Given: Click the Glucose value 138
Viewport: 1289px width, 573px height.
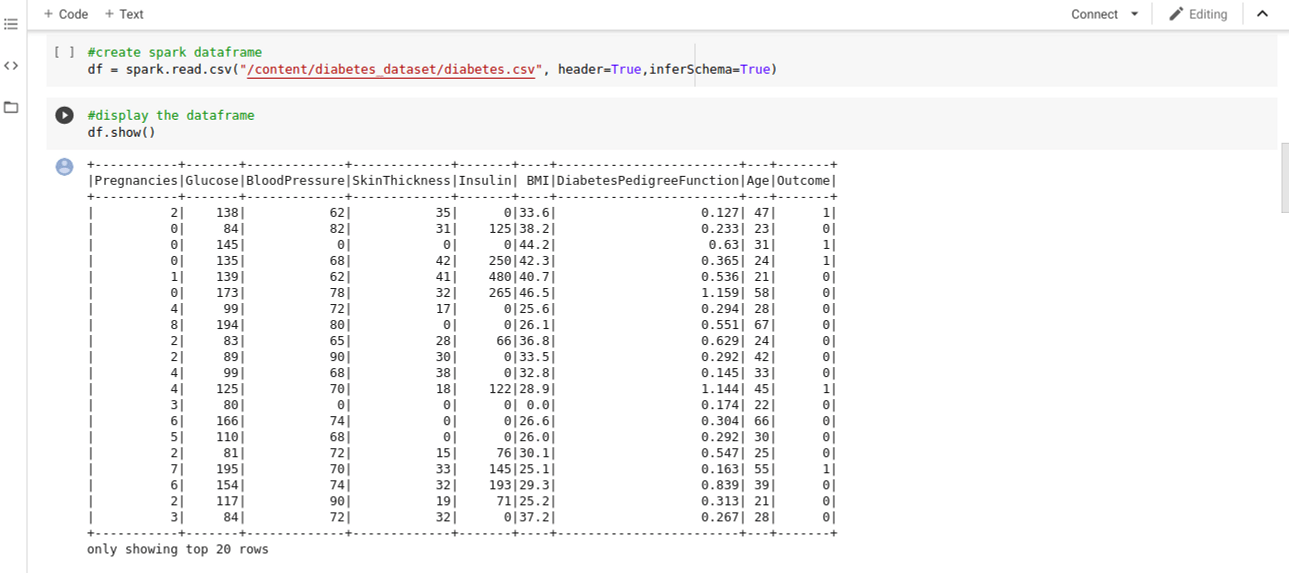Looking at the screenshot, I should [x=227, y=213].
